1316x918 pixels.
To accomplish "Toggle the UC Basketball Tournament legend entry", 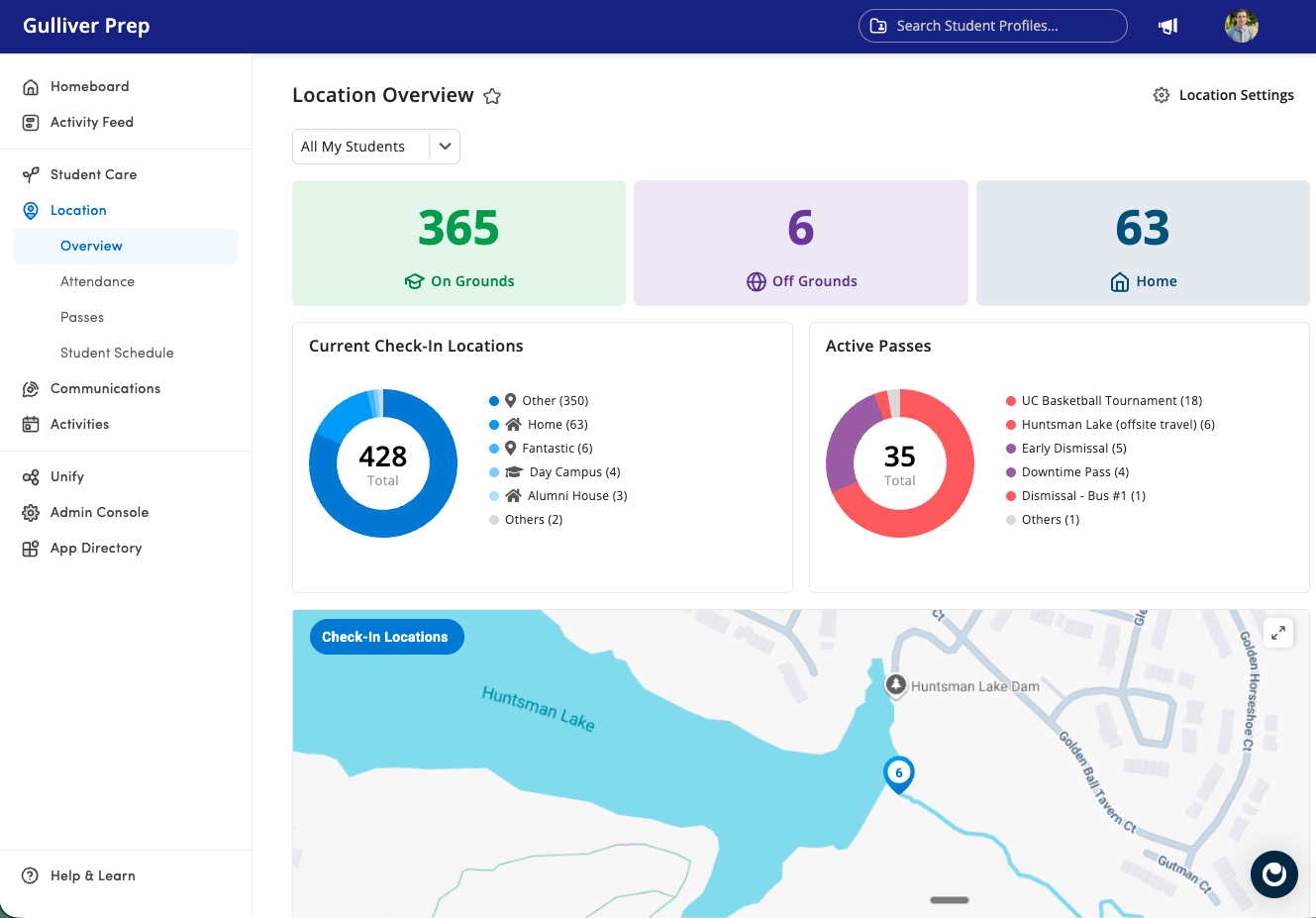I will coord(1104,401).
